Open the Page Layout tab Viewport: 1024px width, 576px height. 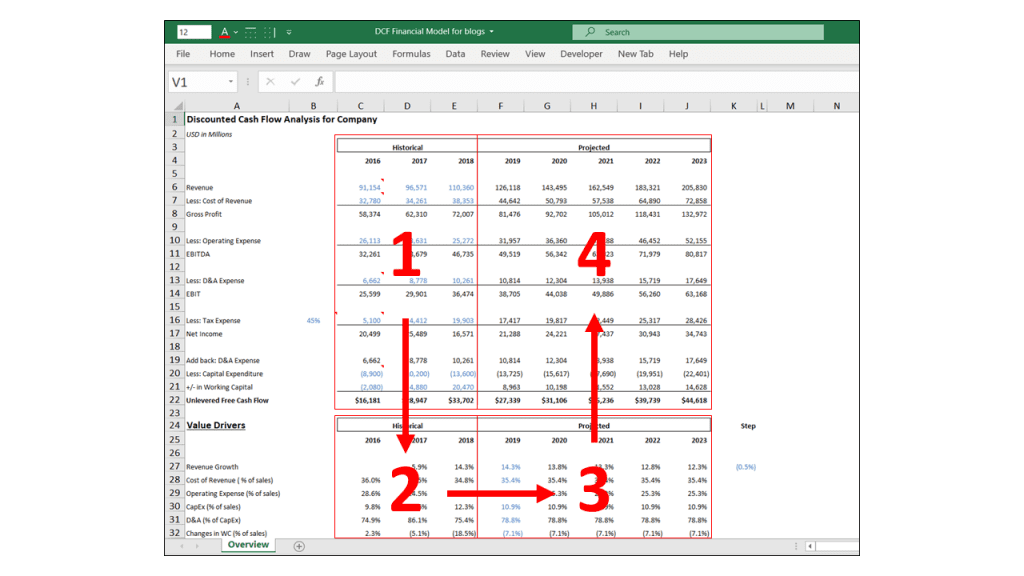351,54
